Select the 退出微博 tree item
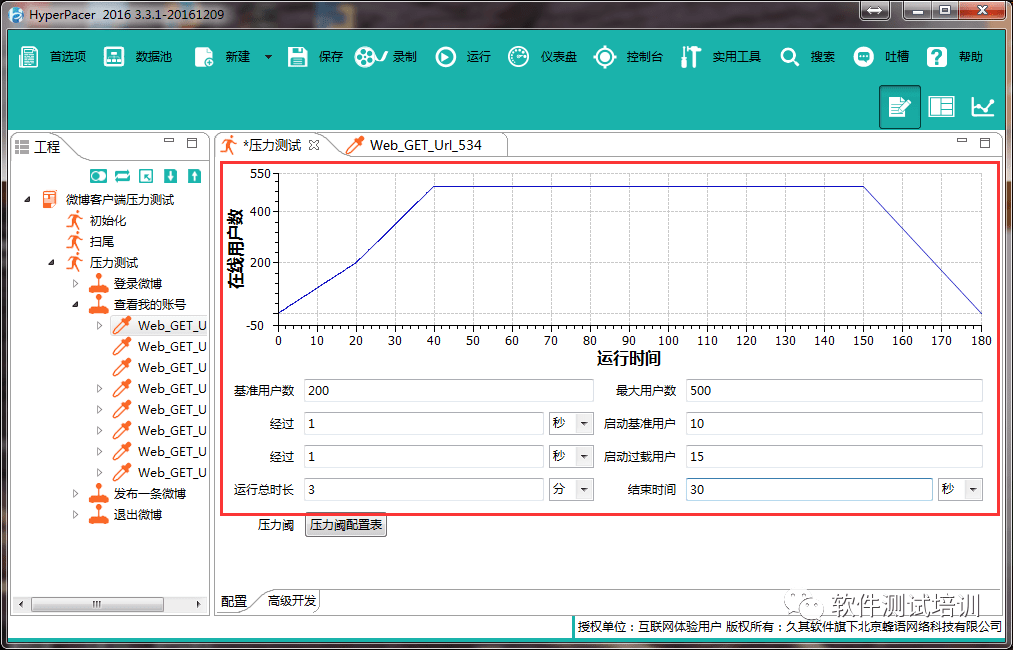1013x650 pixels. click(138, 515)
